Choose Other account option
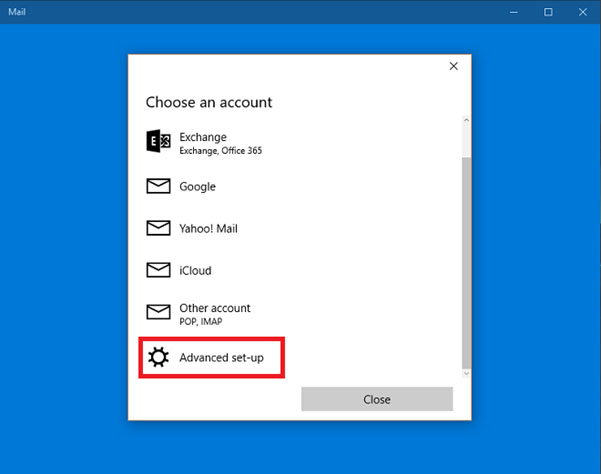This screenshot has width=601, height=474. click(x=299, y=313)
